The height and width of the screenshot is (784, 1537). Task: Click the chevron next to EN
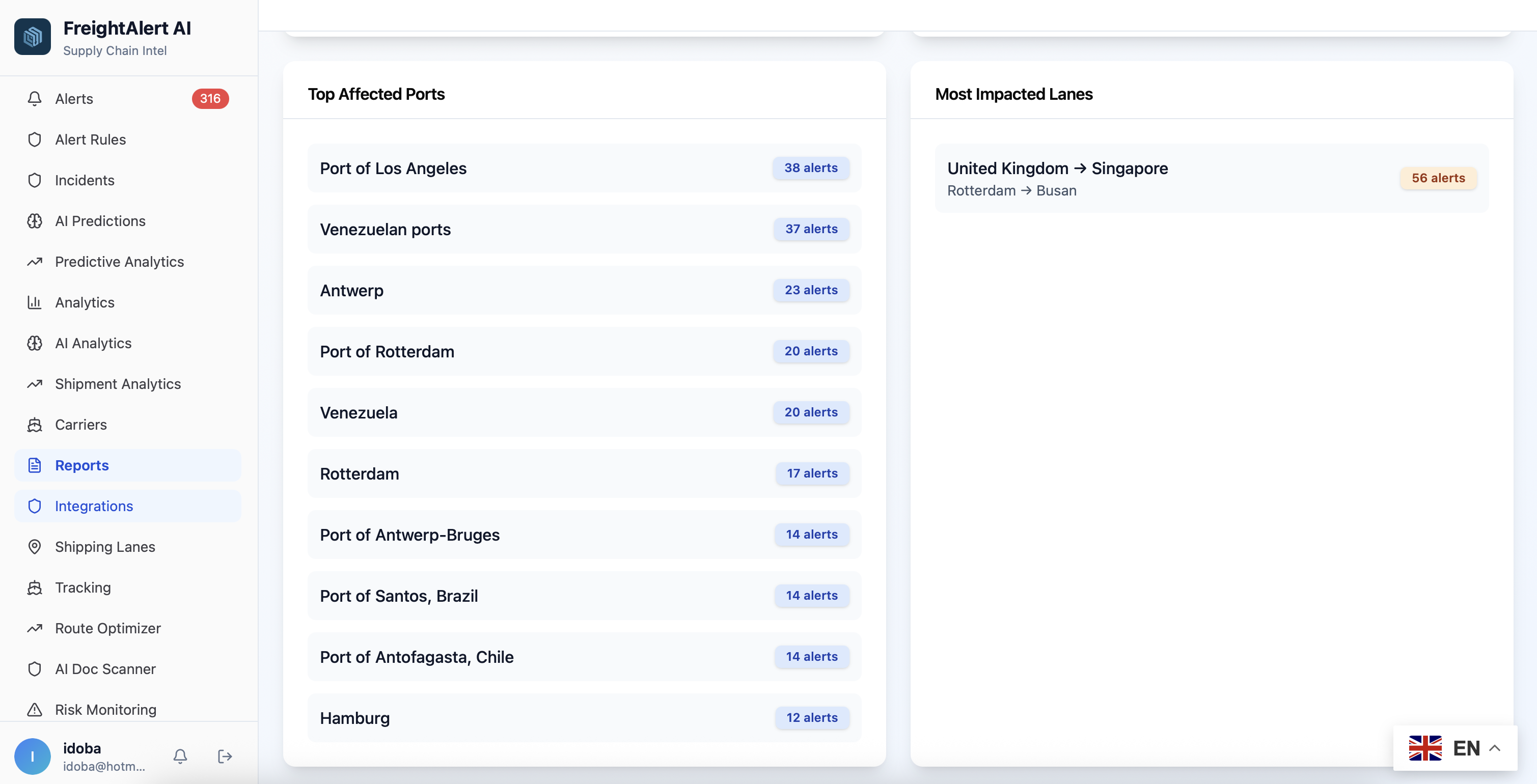(1495, 748)
